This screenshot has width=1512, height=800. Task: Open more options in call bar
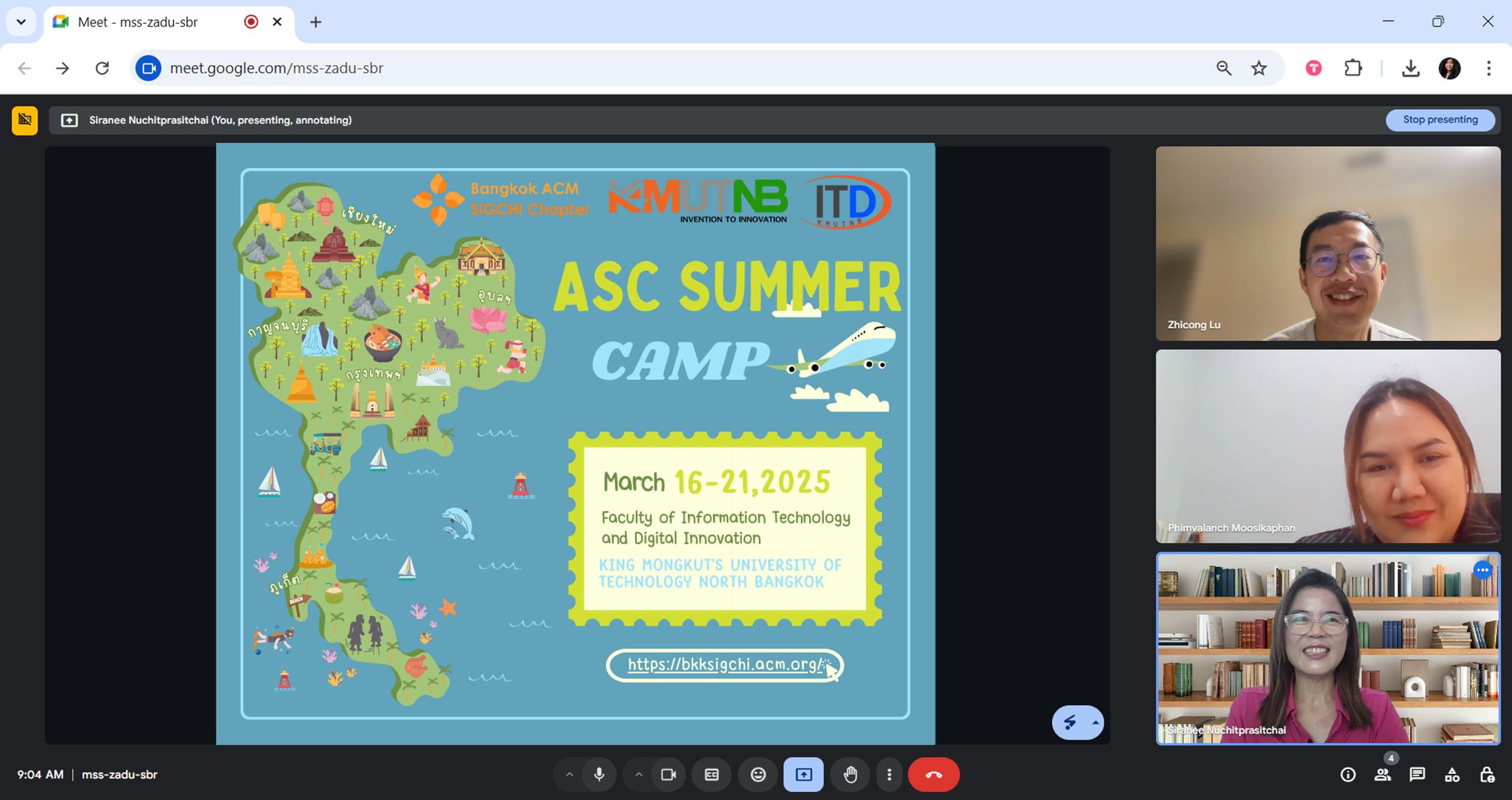pyautogui.click(x=889, y=774)
